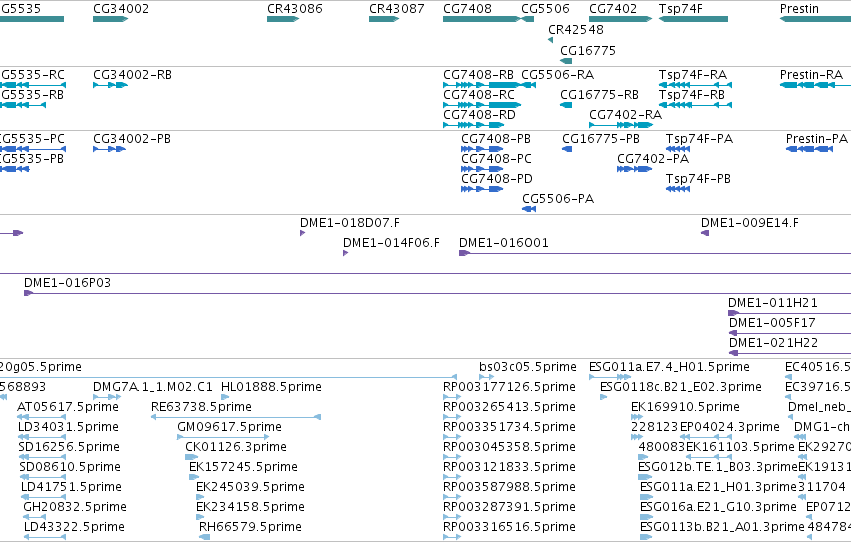Click EST SD16256.5prime

[x=69, y=448]
